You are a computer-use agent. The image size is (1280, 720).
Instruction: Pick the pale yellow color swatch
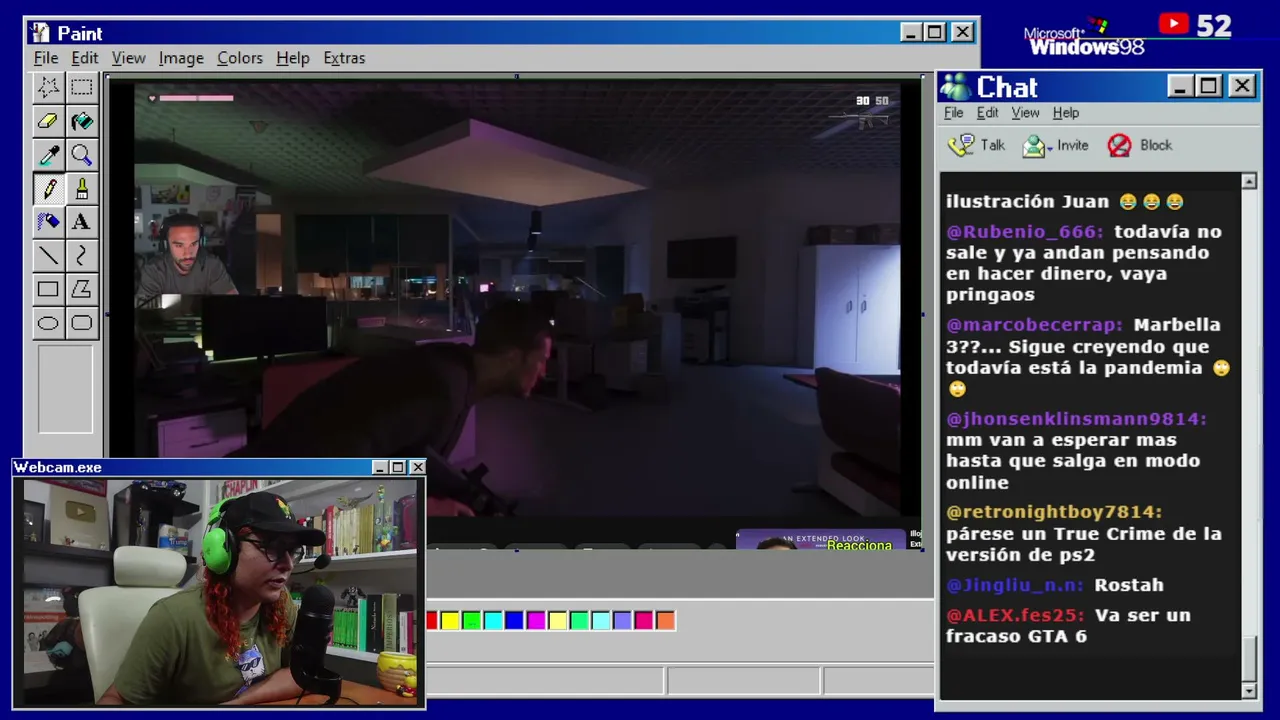pos(557,621)
